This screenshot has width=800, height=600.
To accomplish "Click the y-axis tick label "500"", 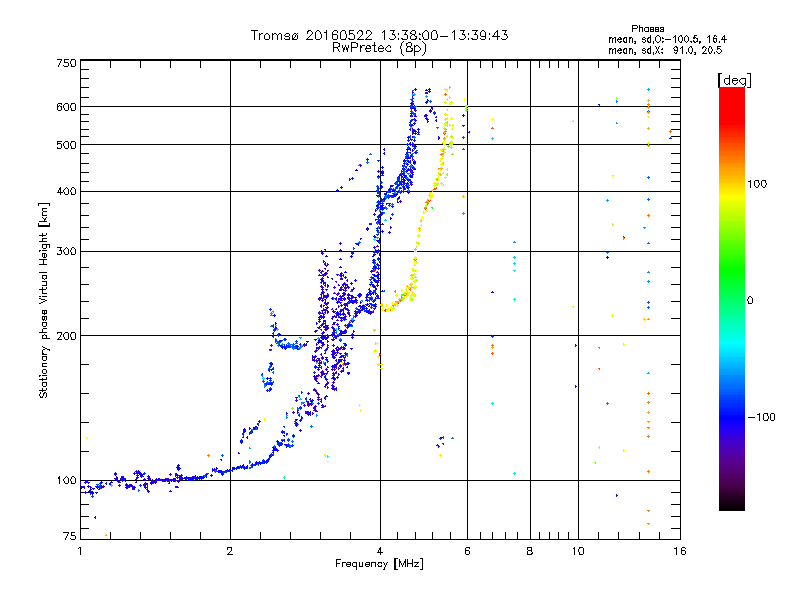I will [x=66, y=145].
